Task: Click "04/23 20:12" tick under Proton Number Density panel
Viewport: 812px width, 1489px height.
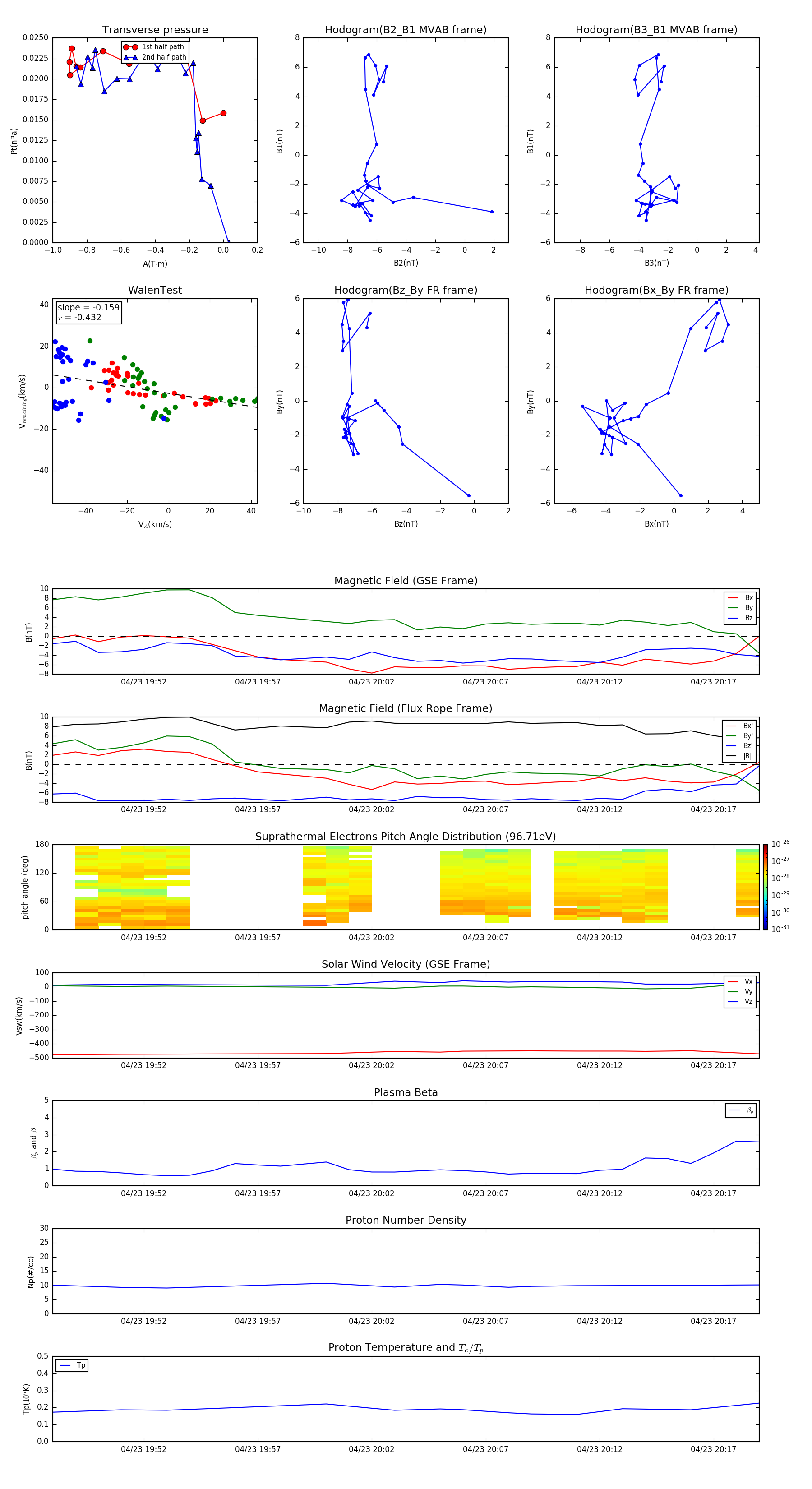Action: click(600, 1321)
